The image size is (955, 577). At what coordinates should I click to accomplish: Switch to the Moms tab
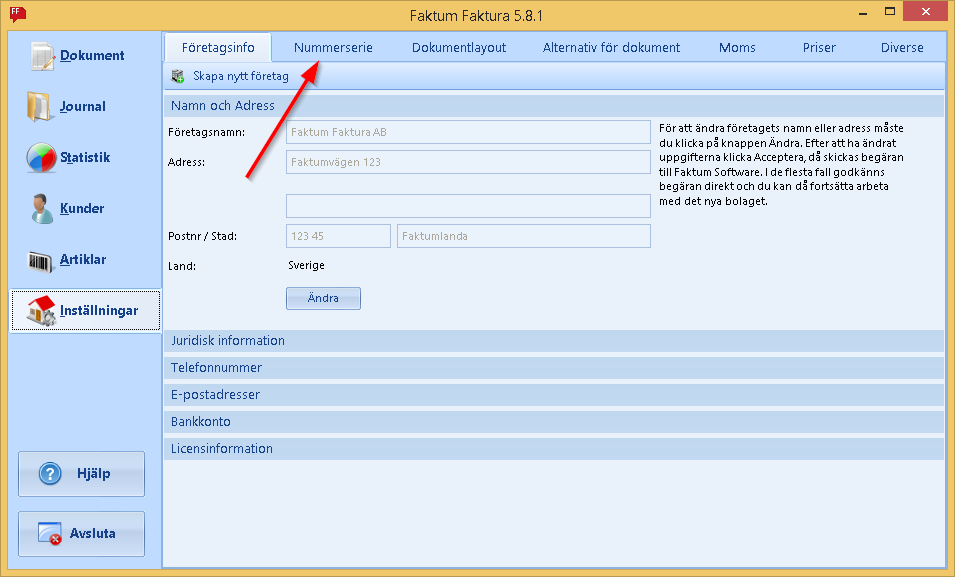click(737, 48)
